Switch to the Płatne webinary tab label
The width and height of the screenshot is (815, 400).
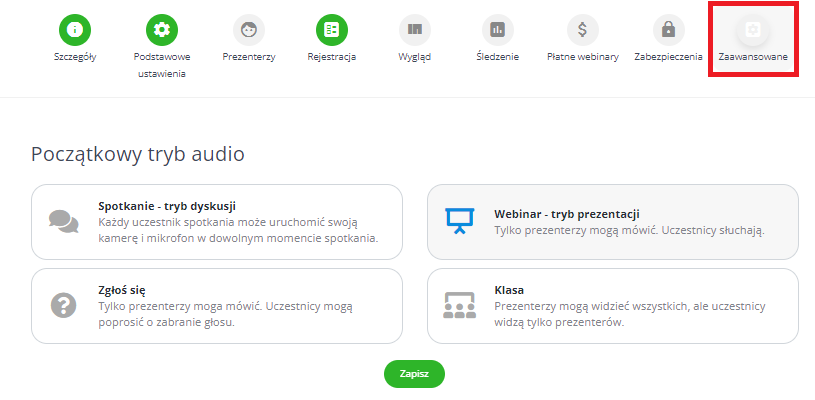click(582, 57)
